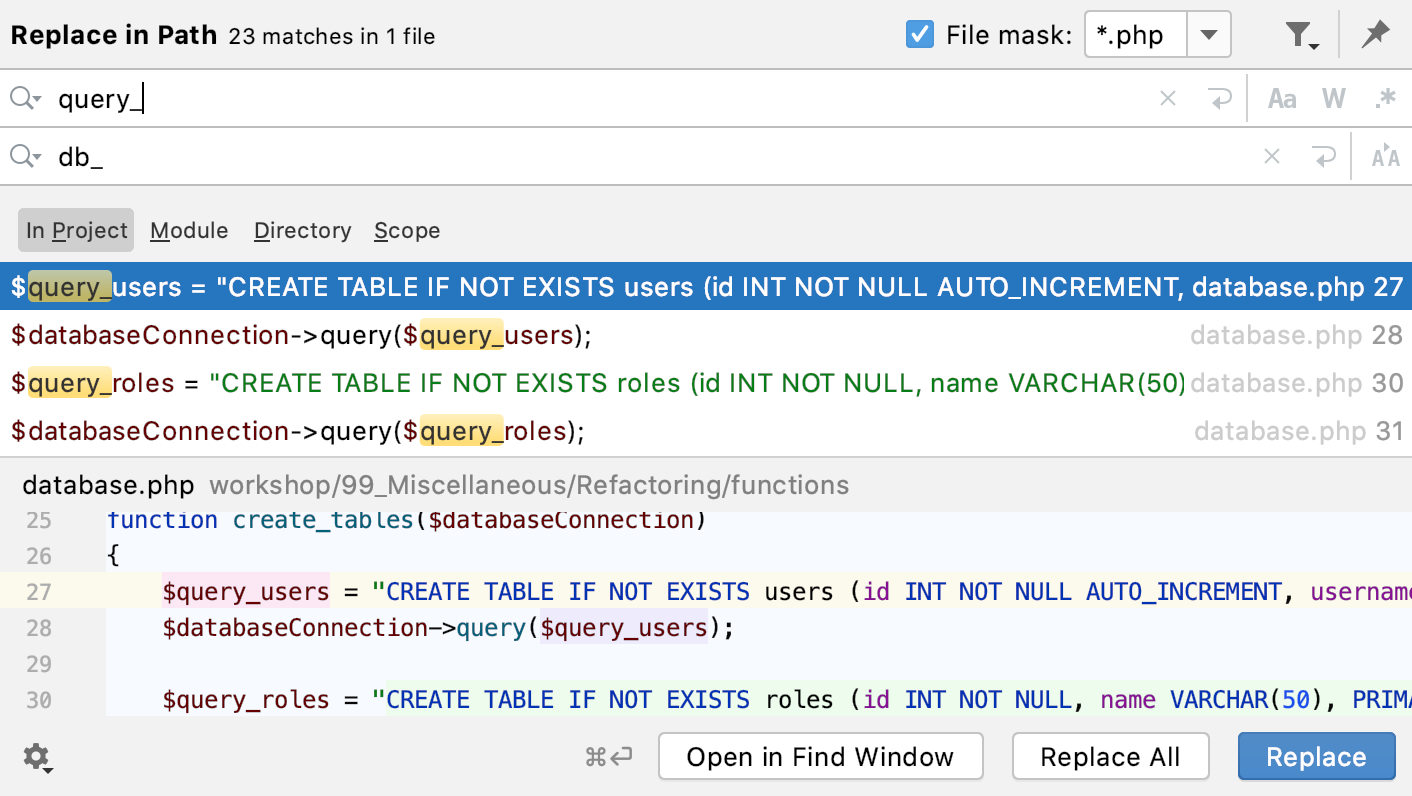The image size is (1412, 796).
Task: Select result $query_roles on line 30
Action: coord(706,383)
